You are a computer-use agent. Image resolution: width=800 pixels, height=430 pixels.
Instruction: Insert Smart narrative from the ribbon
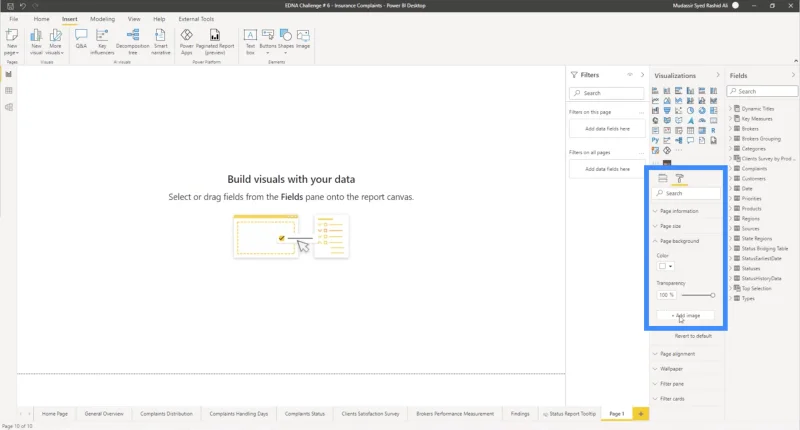coord(161,42)
